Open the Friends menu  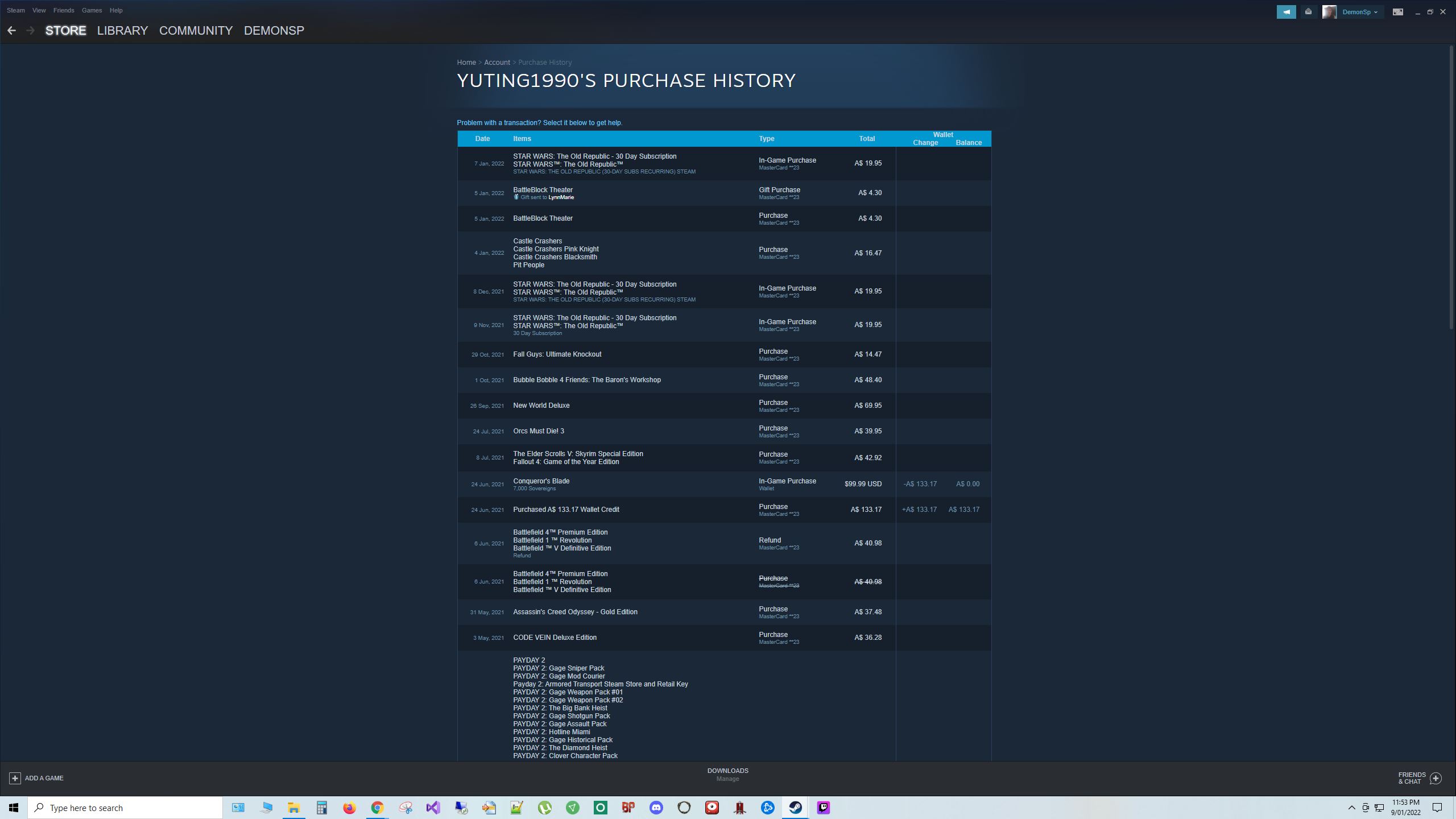pos(64,10)
